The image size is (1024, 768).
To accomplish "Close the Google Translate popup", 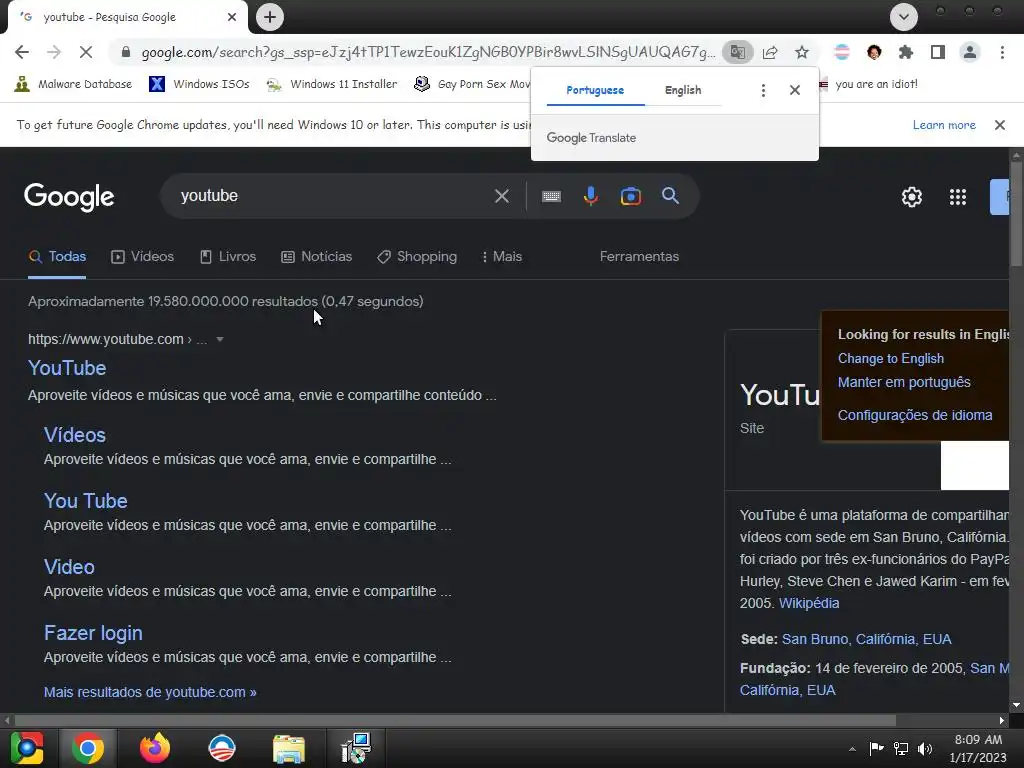I will coord(795,90).
